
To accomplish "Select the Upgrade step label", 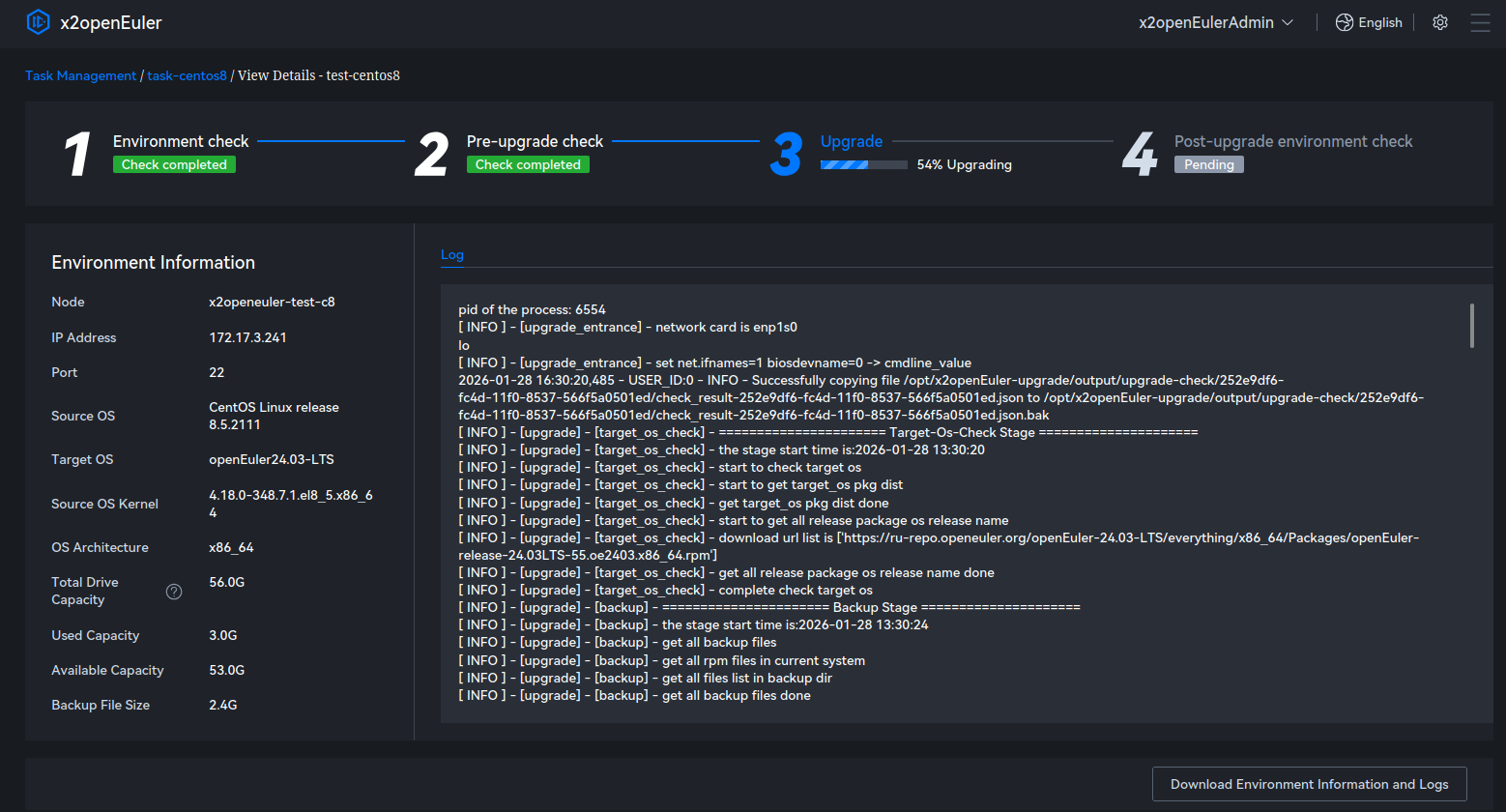I will 851,141.
